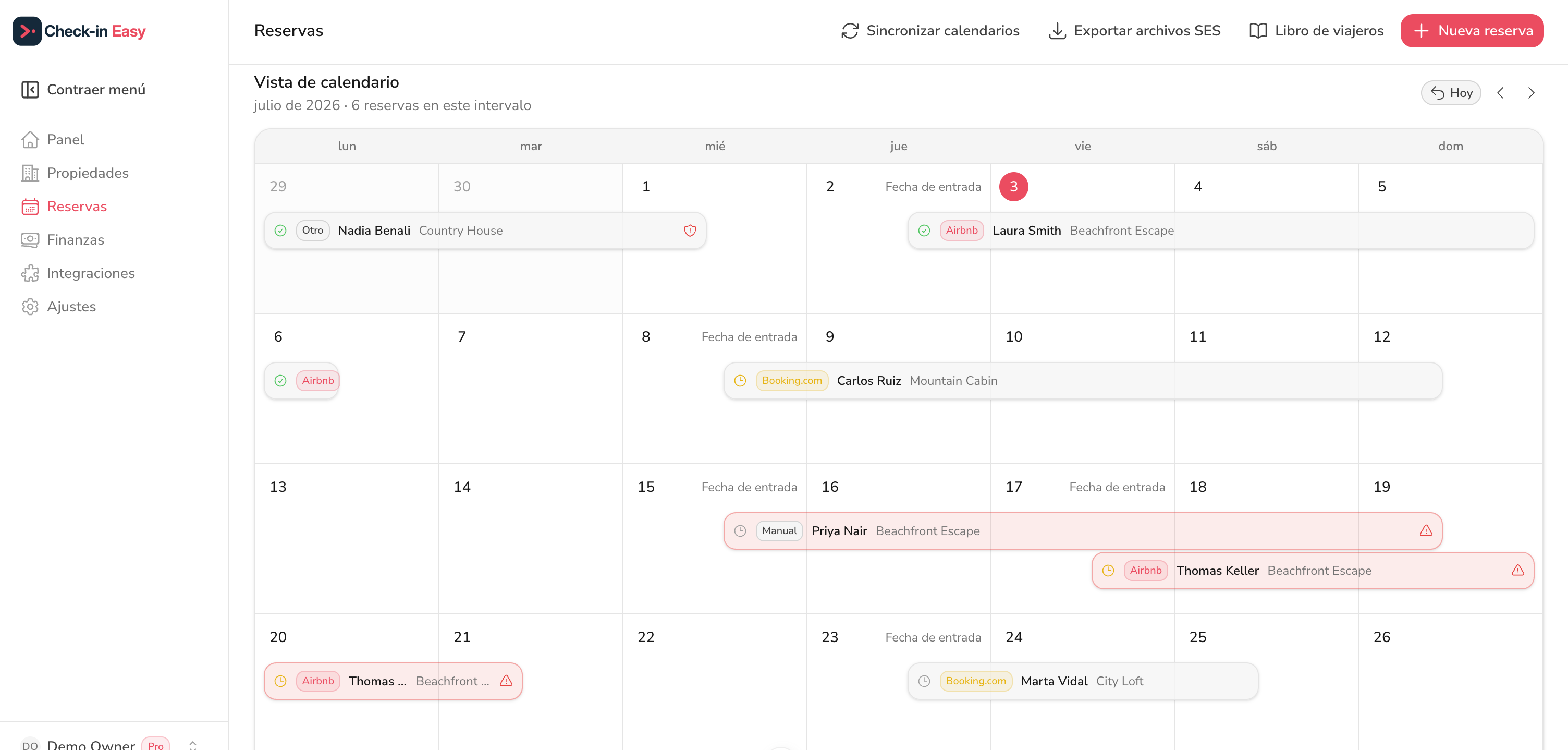The height and width of the screenshot is (750, 1568).
Task: Open Libro de viajeros
Action: click(1316, 30)
